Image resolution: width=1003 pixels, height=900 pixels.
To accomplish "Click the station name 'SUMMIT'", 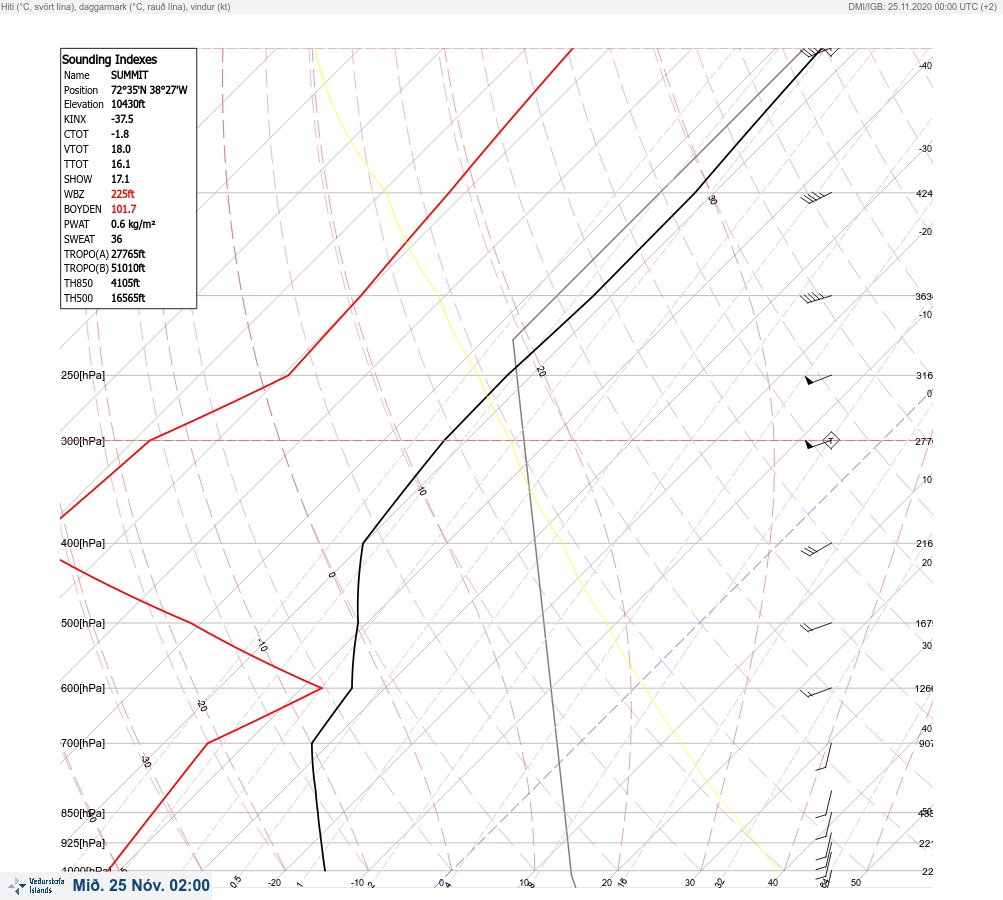I will click(x=129, y=75).
